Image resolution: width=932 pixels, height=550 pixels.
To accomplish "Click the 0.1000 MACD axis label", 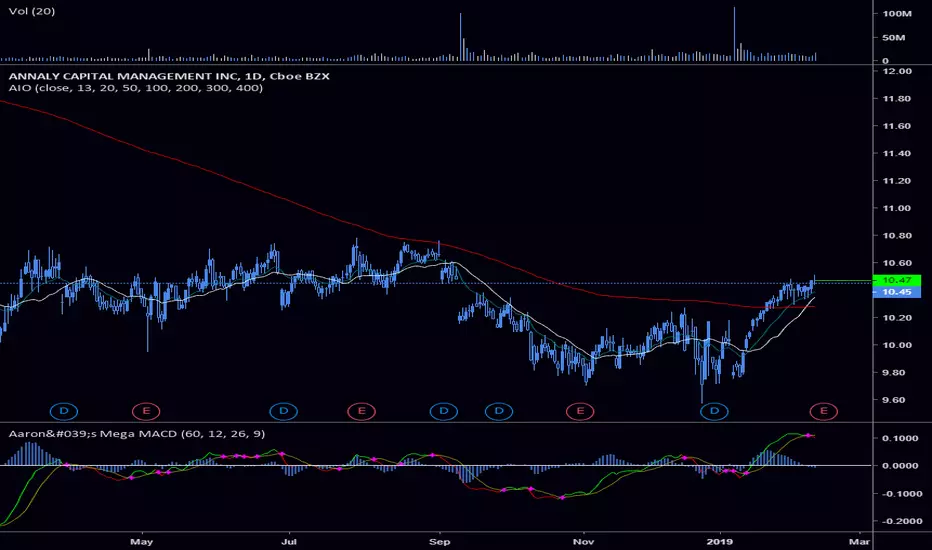I will (x=902, y=438).
